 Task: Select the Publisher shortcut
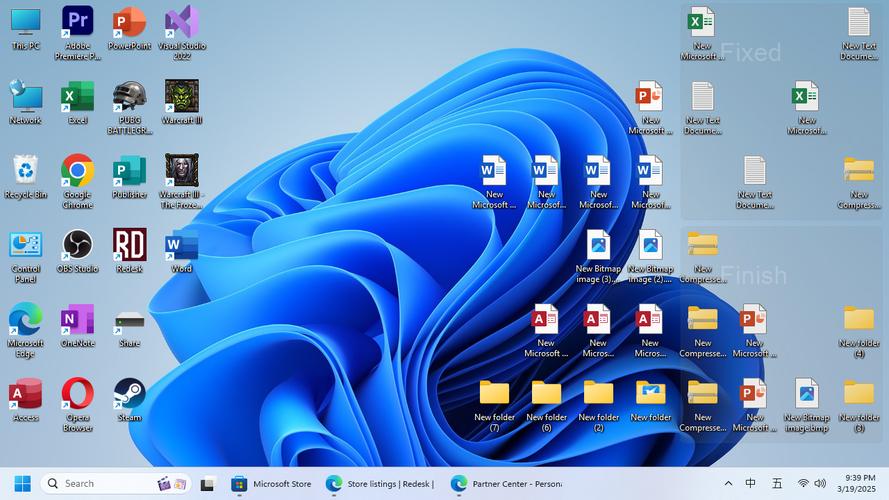(130, 177)
